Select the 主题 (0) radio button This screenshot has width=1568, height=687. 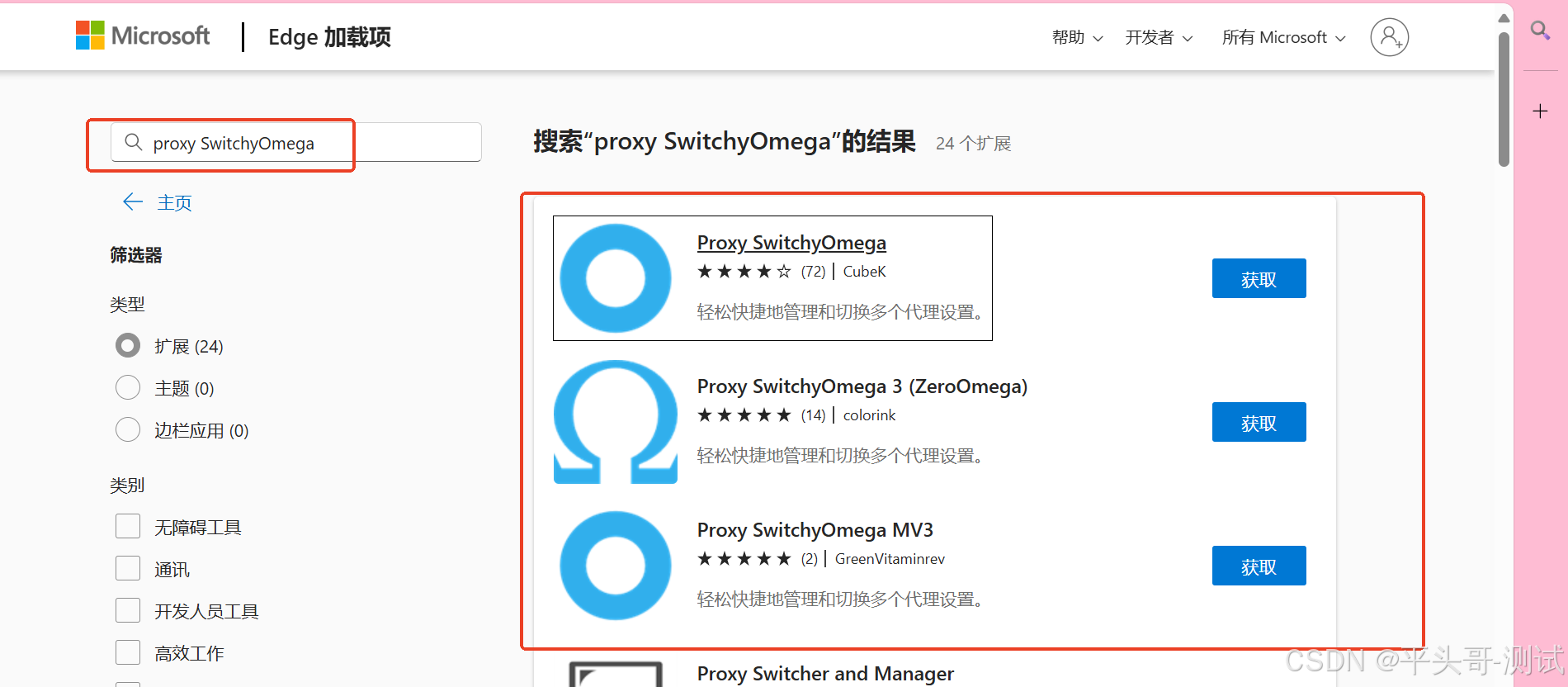click(x=128, y=387)
